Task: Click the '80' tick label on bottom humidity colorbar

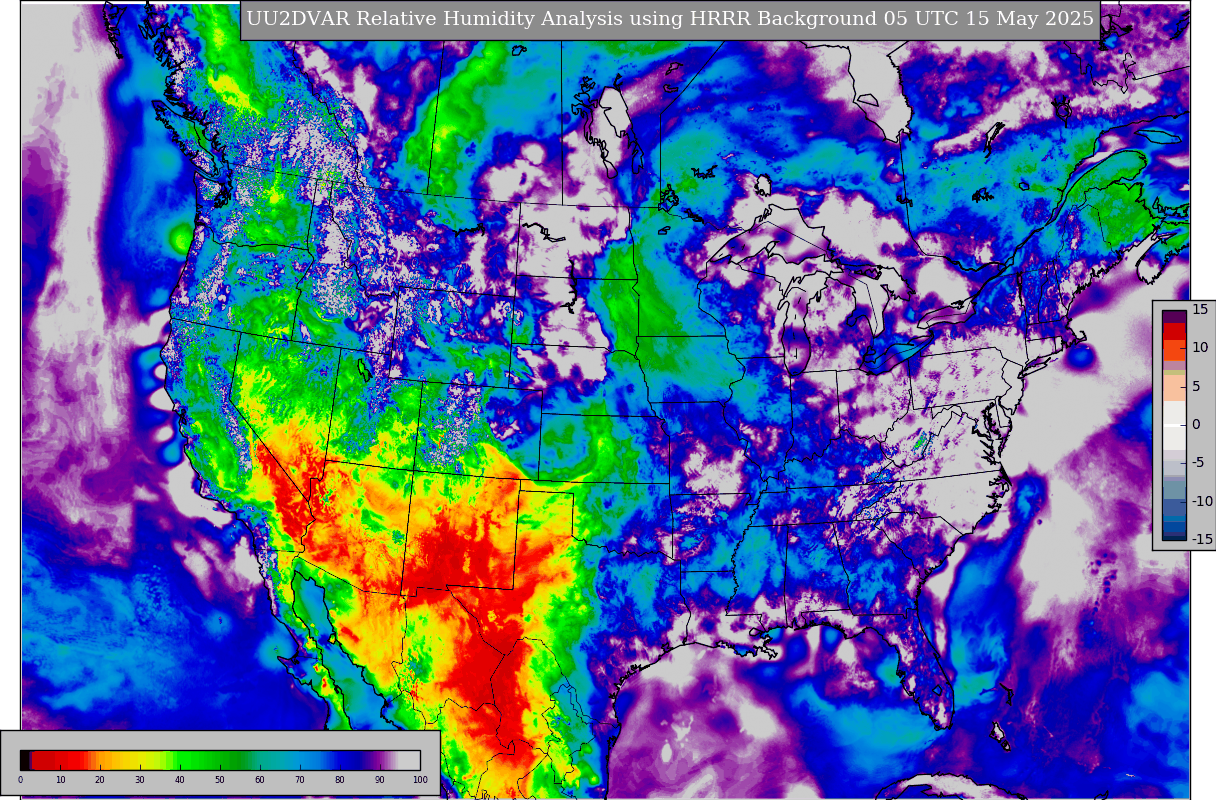Action: pyautogui.click(x=340, y=780)
